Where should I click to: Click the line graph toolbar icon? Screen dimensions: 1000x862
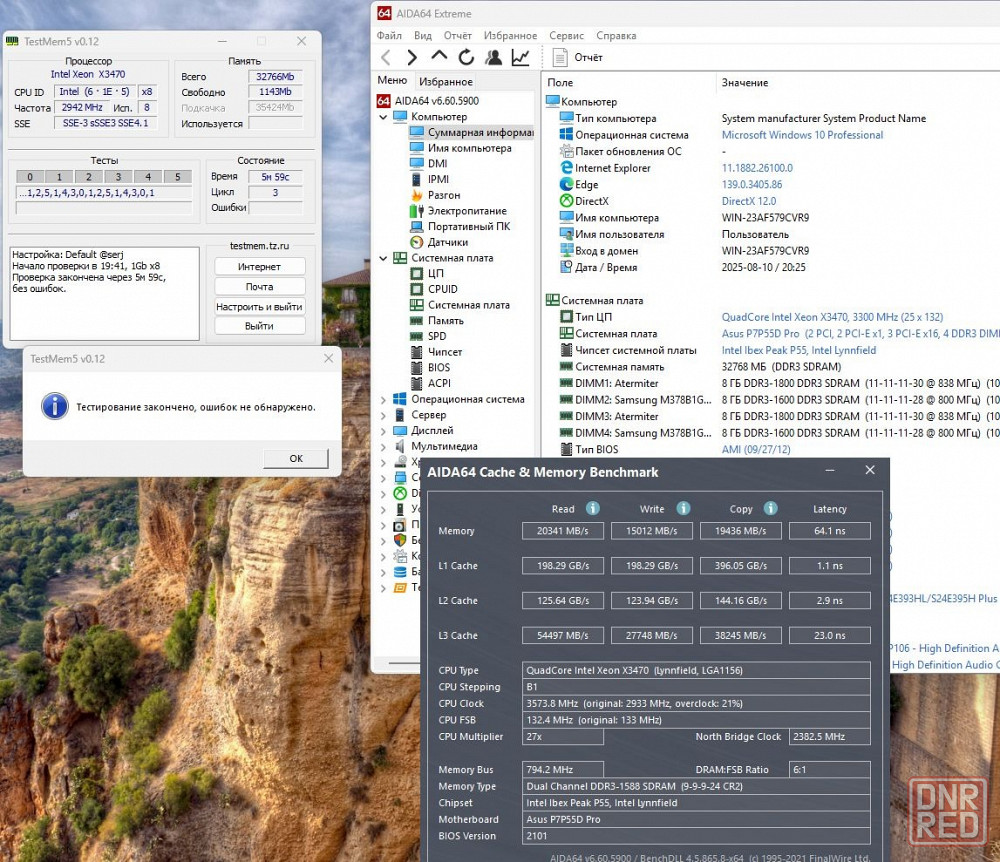520,58
